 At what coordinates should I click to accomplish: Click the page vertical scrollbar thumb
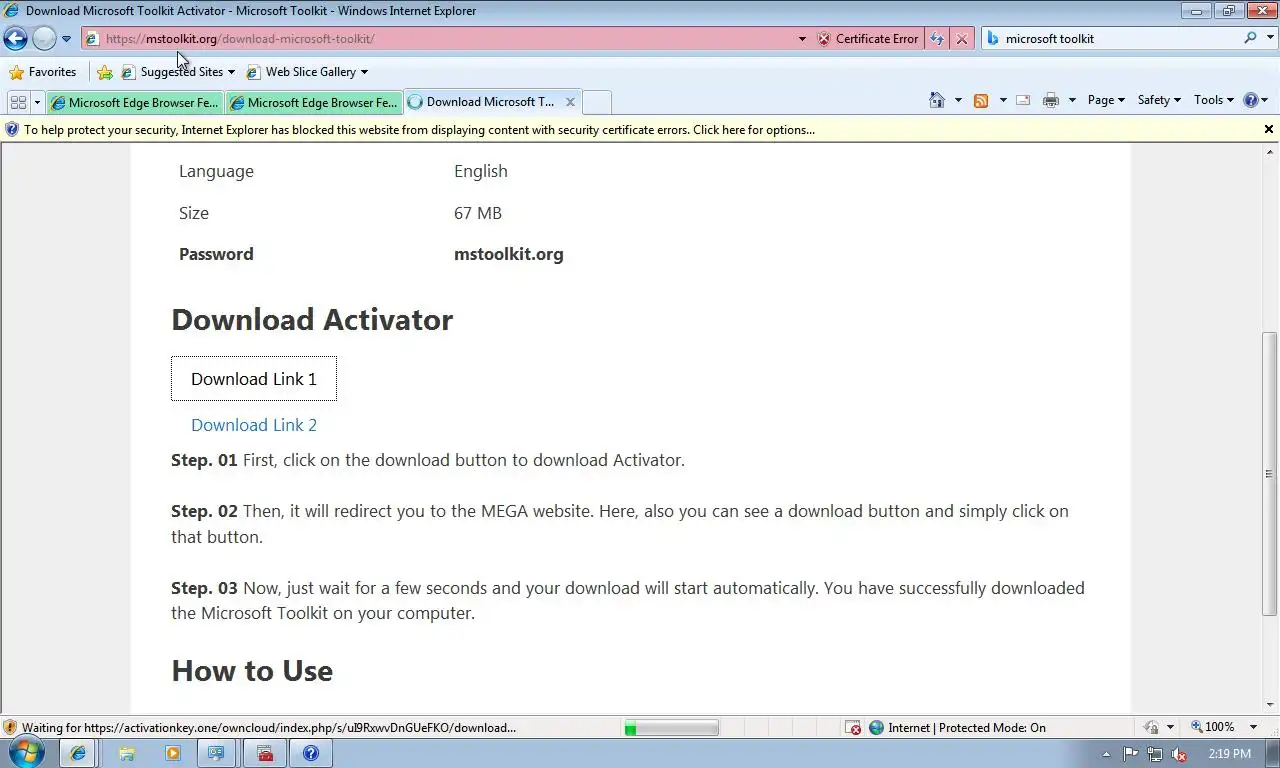click(1270, 473)
